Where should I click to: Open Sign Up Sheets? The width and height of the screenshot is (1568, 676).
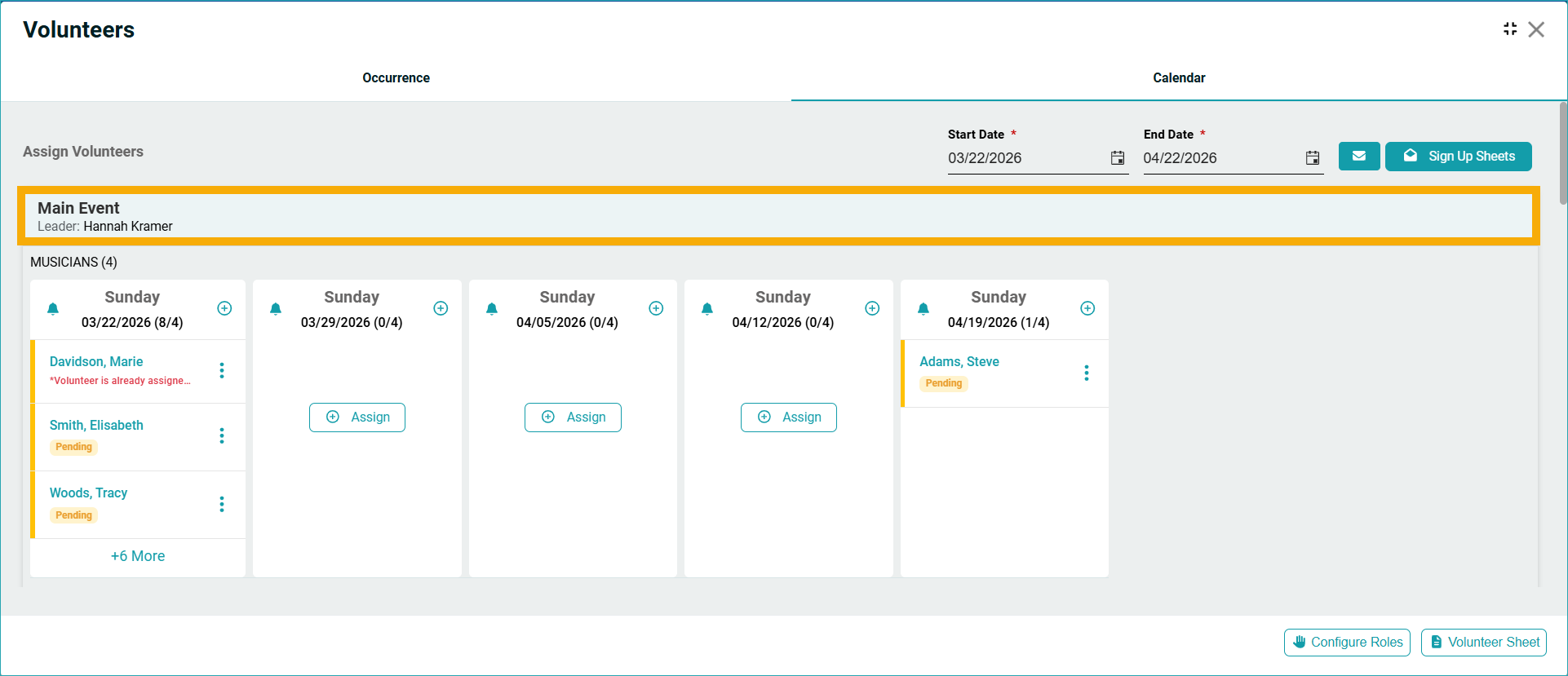point(1459,157)
